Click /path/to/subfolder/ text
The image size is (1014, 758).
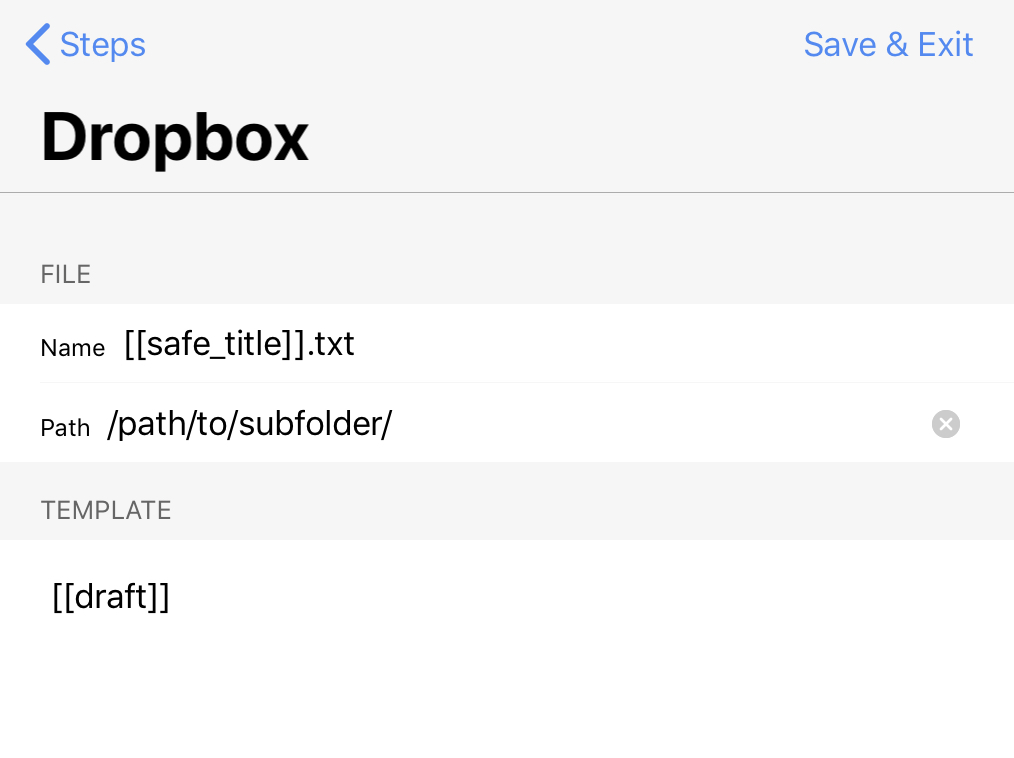(x=249, y=423)
